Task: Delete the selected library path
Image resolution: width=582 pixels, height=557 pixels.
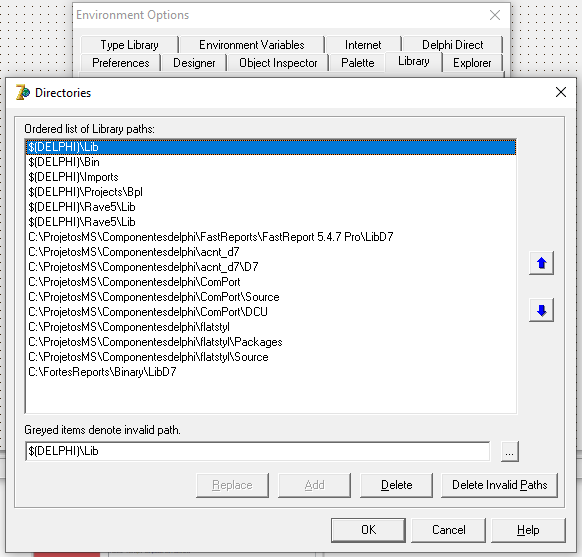Action: point(396,485)
